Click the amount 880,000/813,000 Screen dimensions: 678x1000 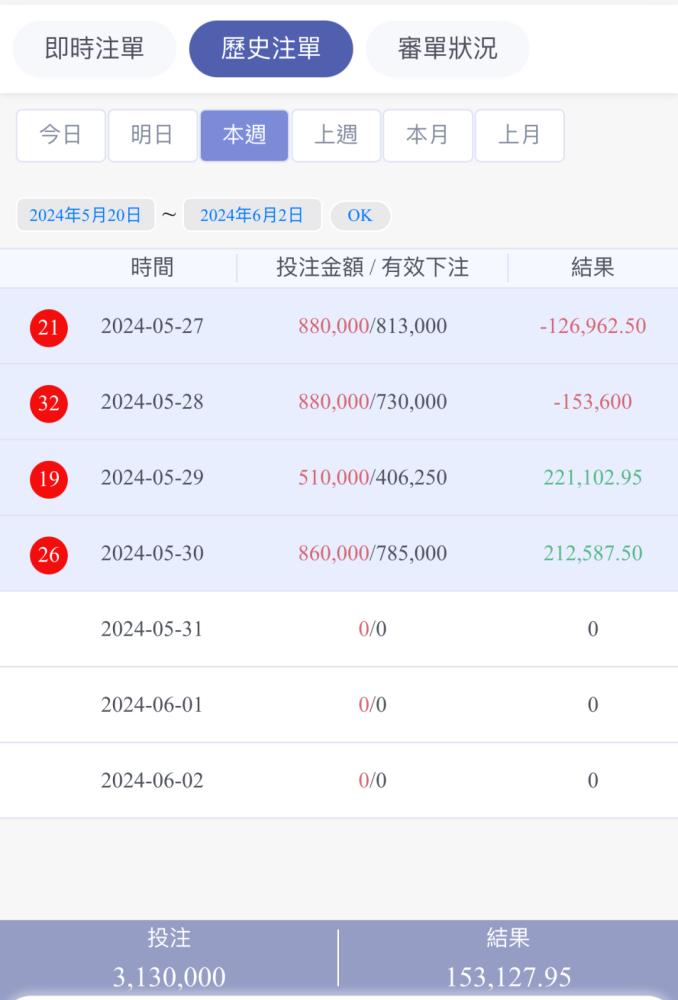coord(372,326)
